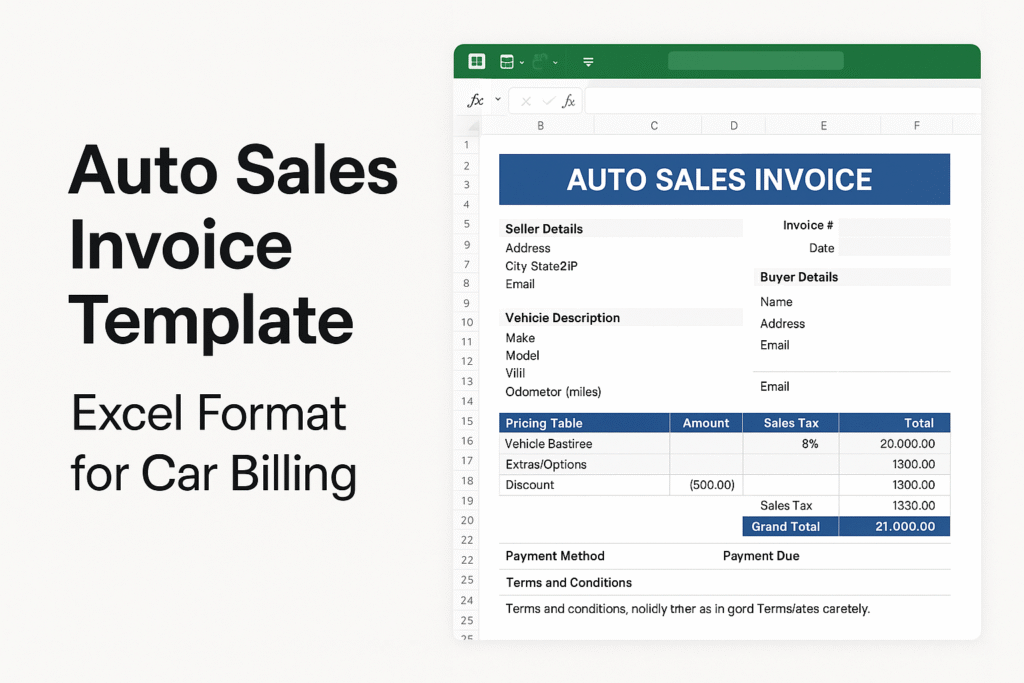Click the paint format icon in the toolbar
The image size is (1024, 683).
click(x=541, y=61)
